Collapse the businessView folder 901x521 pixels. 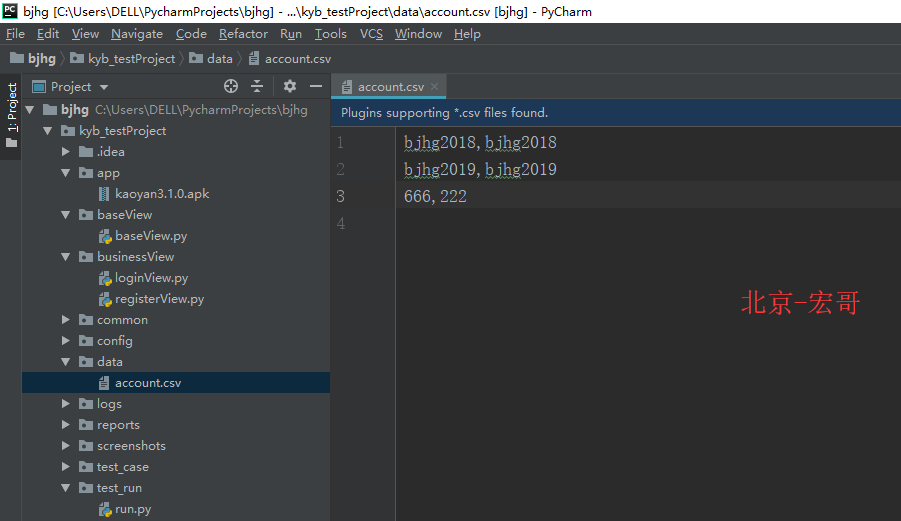(66, 257)
